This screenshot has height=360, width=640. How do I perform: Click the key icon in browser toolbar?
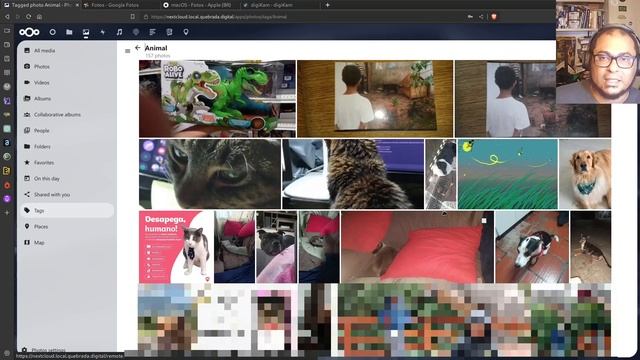pyautogui.click(x=470, y=17)
